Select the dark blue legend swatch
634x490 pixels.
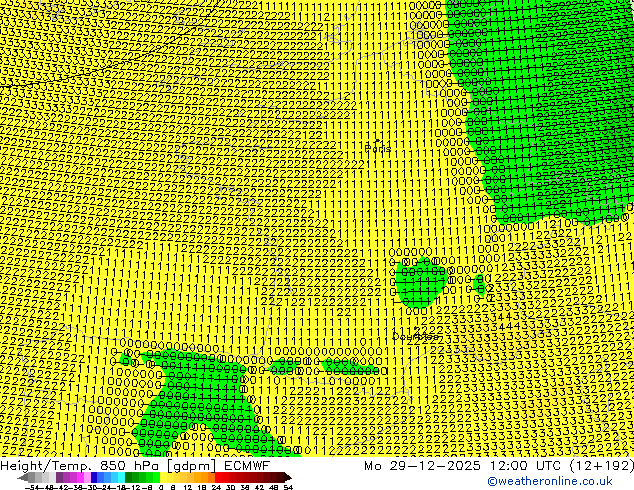(x=94, y=478)
